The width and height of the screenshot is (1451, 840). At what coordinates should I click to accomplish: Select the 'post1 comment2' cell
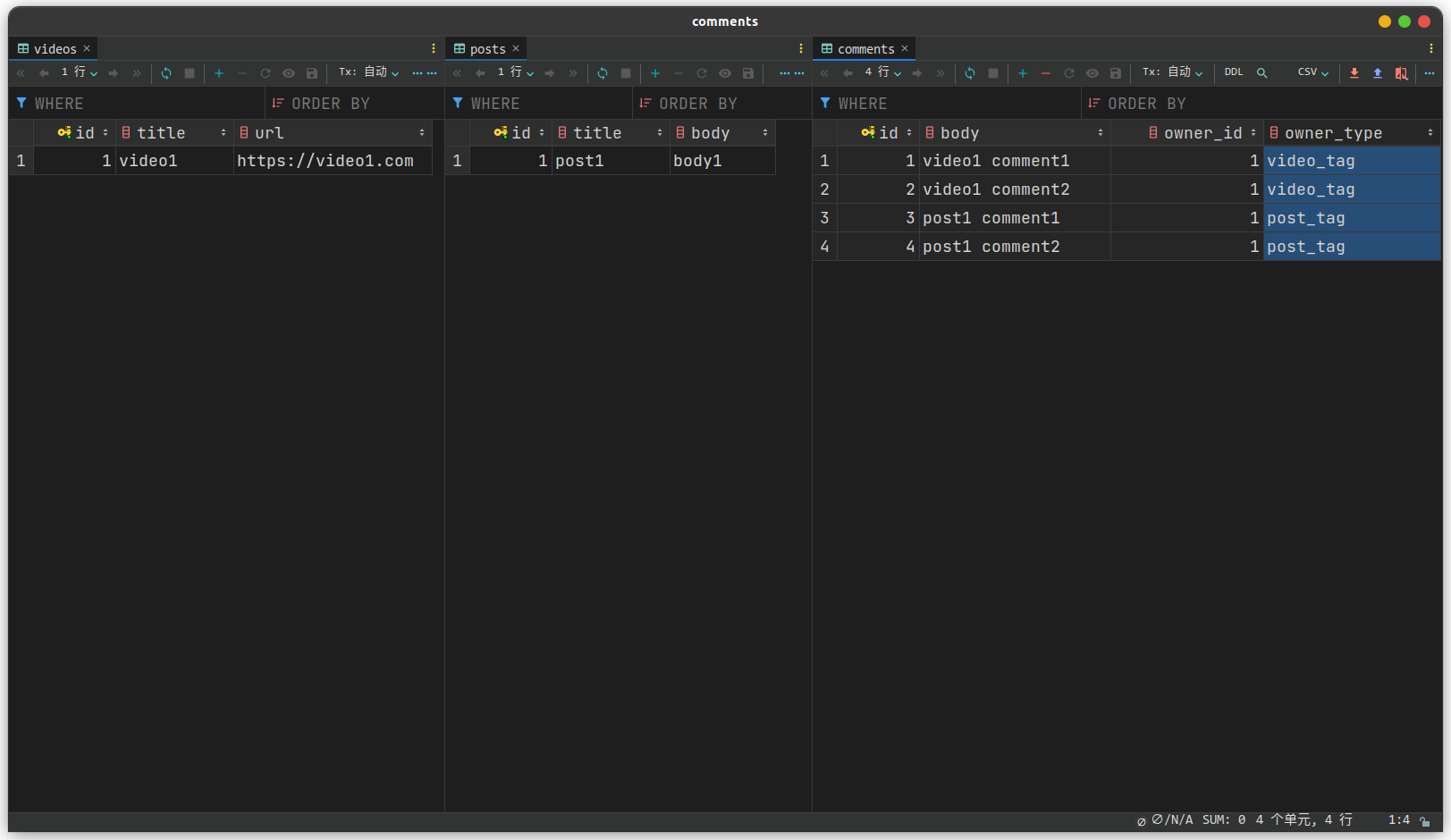1015,247
